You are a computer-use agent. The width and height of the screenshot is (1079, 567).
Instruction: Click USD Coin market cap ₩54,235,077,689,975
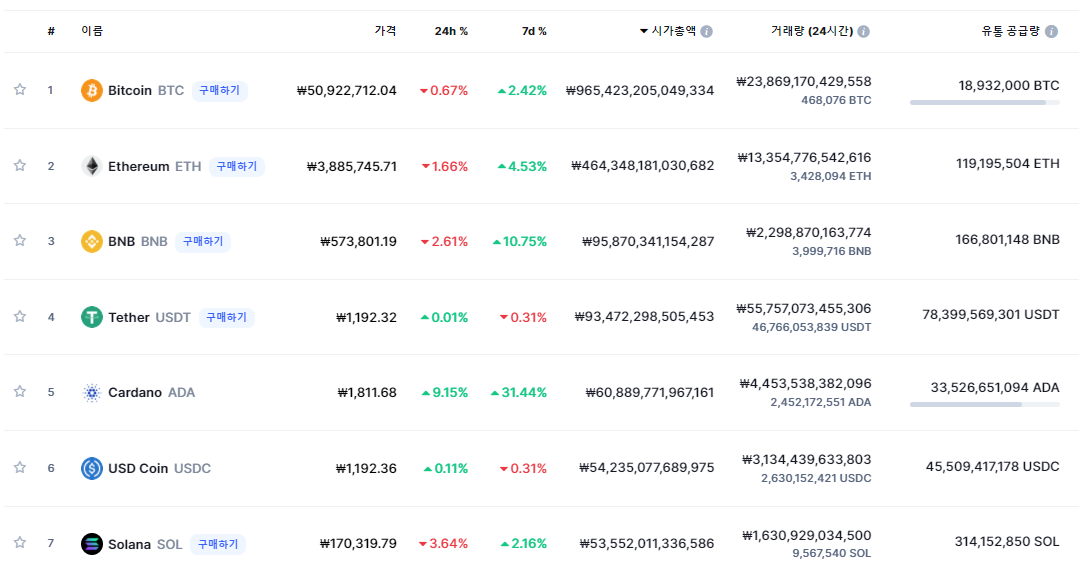[x=647, y=467]
